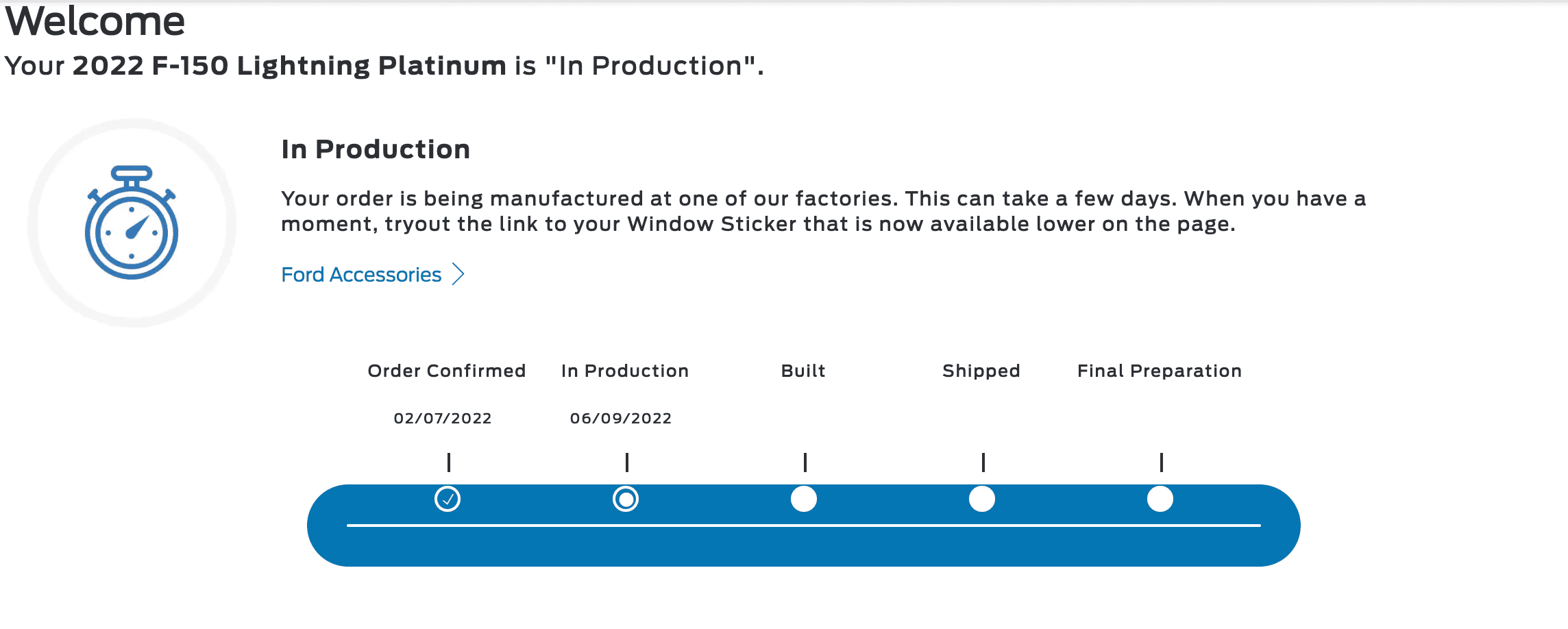
Task: Click the tick mark above Built circle
Action: pyautogui.click(x=805, y=463)
